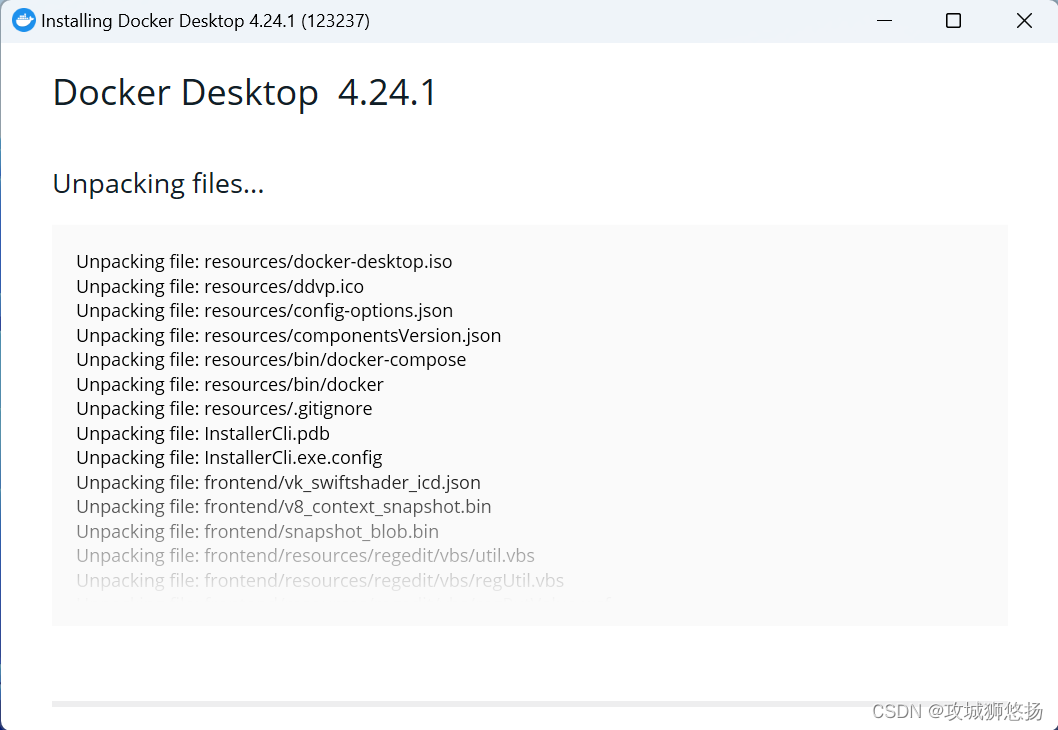Screen dimensions: 1058x730
Task: Select the bin/docker-compose file entry
Action: pyautogui.click(x=271, y=360)
